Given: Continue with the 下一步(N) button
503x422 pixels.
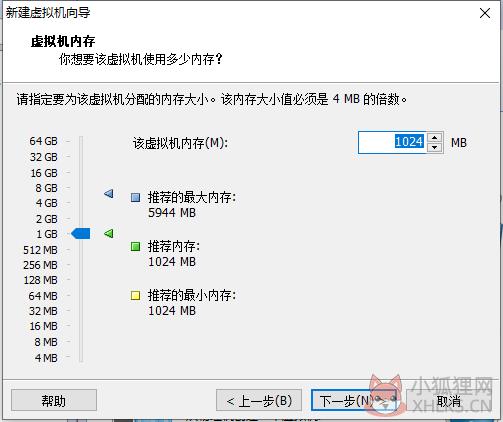Looking at the screenshot, I should (x=354, y=400).
